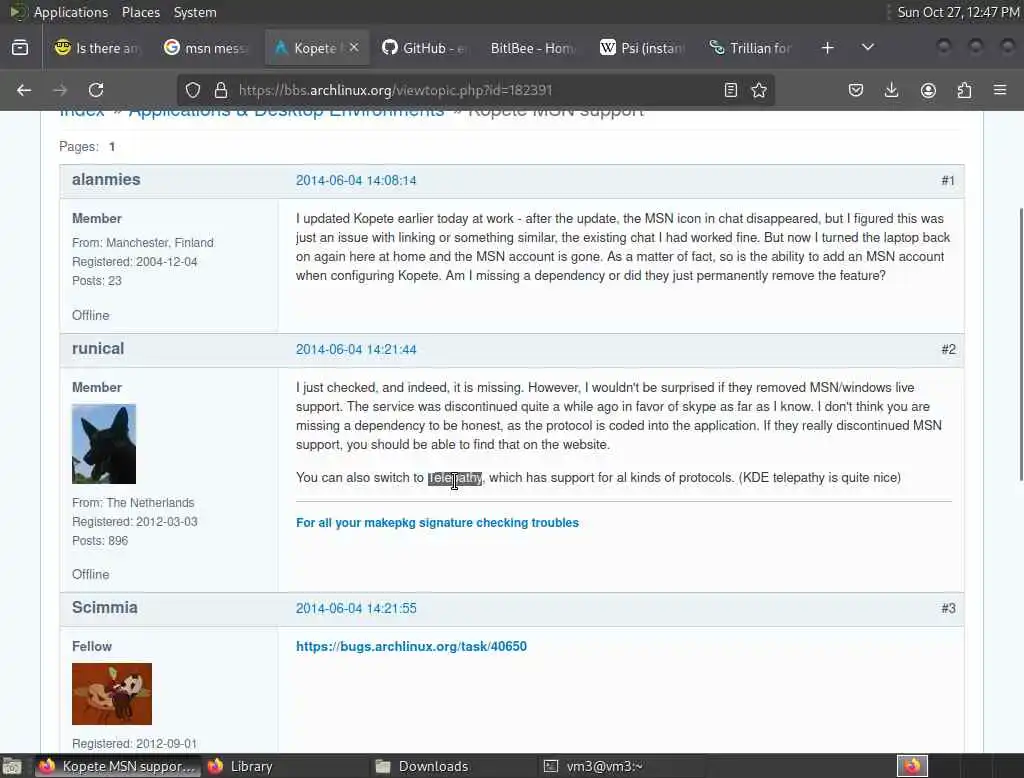Bookmark this page with the star

coord(759,90)
